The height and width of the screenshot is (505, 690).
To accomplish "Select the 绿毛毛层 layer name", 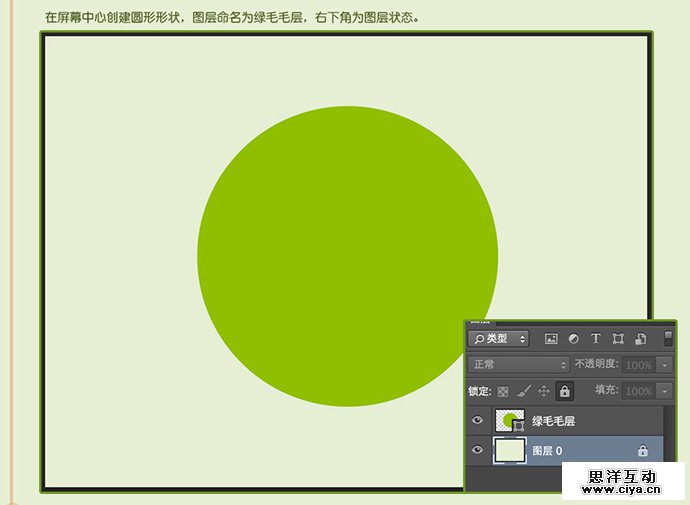I will [553, 421].
